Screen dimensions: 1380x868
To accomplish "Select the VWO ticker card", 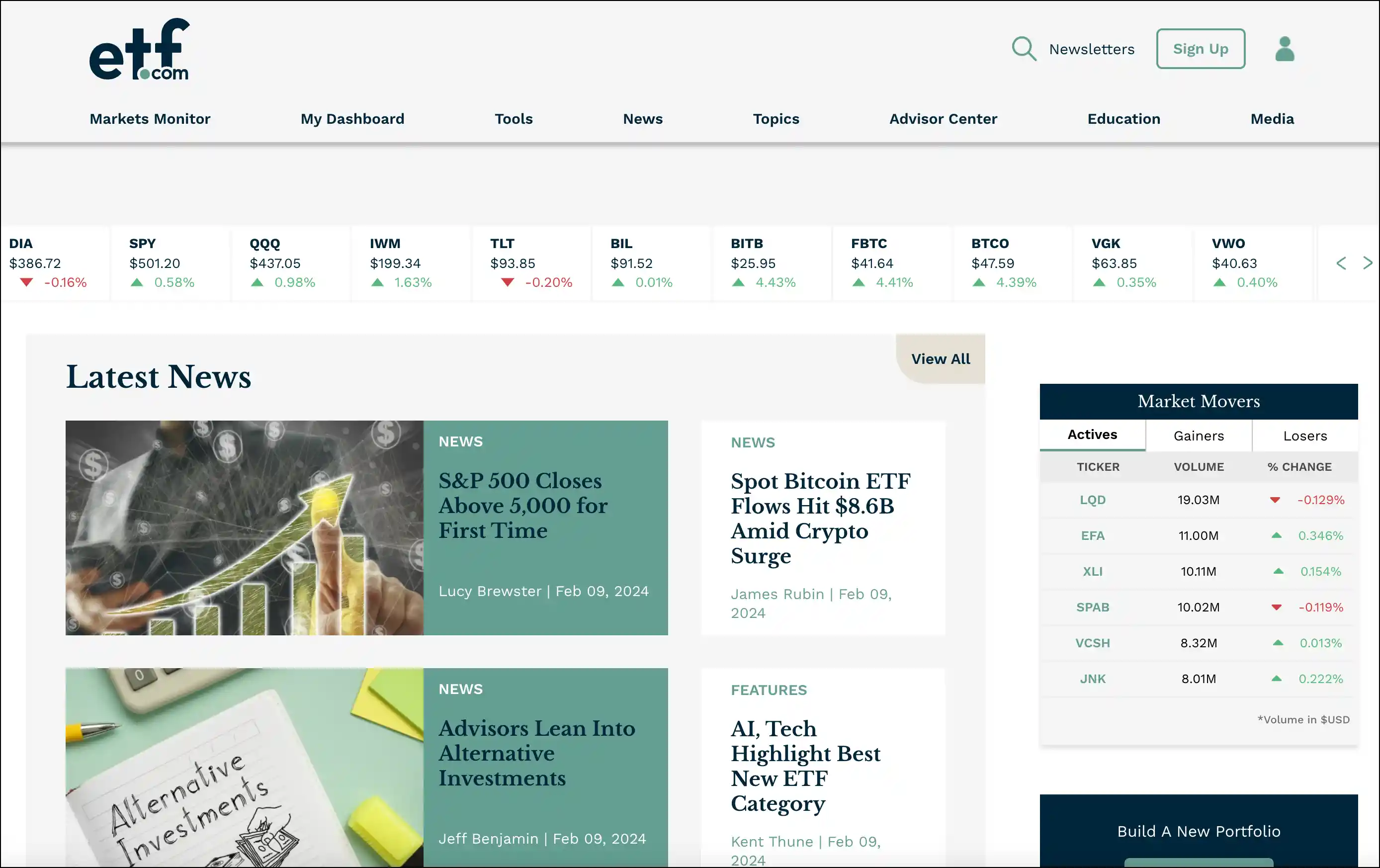I will point(1254,263).
